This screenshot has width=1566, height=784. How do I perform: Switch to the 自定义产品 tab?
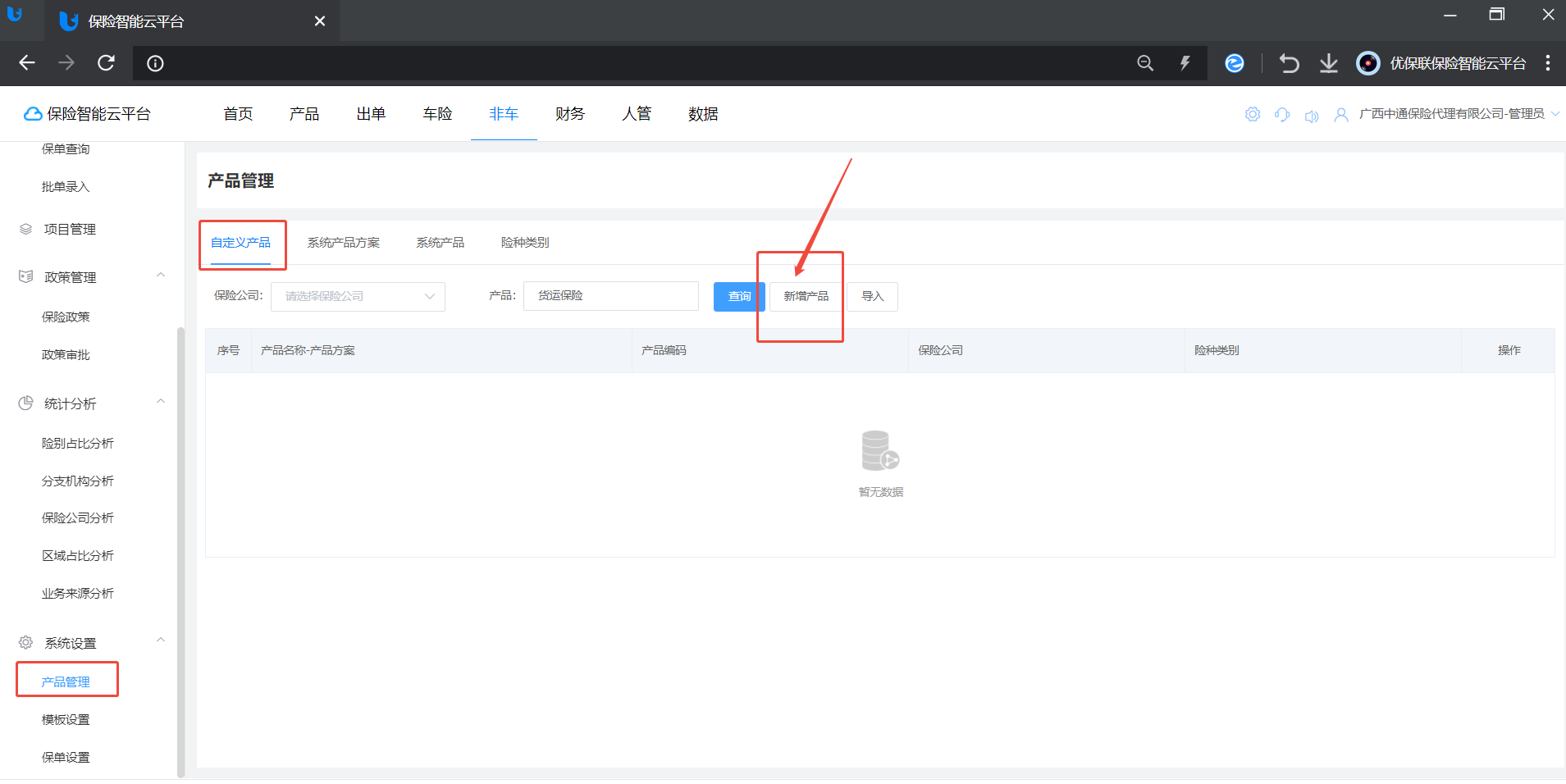click(x=240, y=243)
